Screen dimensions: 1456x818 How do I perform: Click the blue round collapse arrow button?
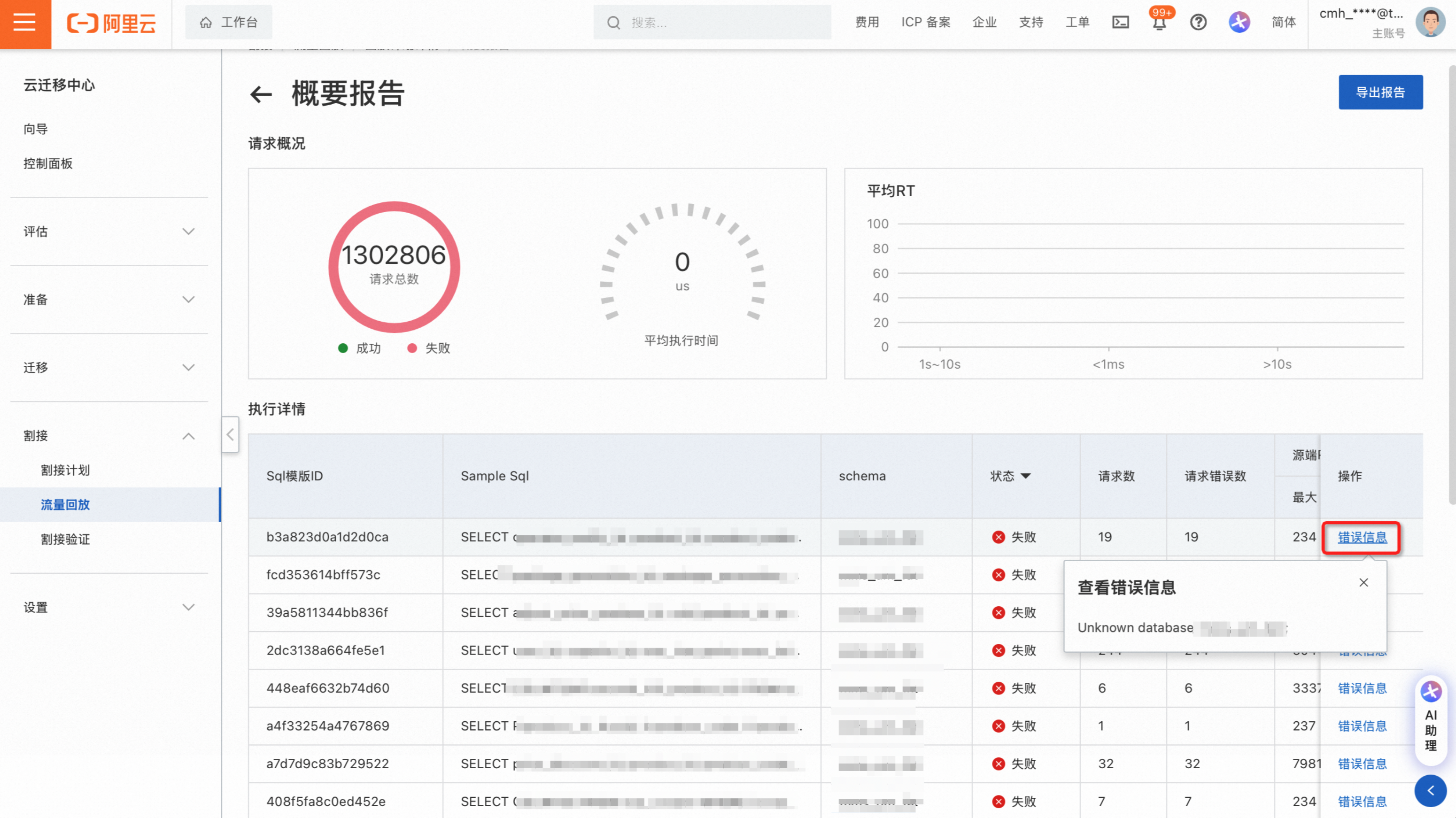click(1430, 790)
